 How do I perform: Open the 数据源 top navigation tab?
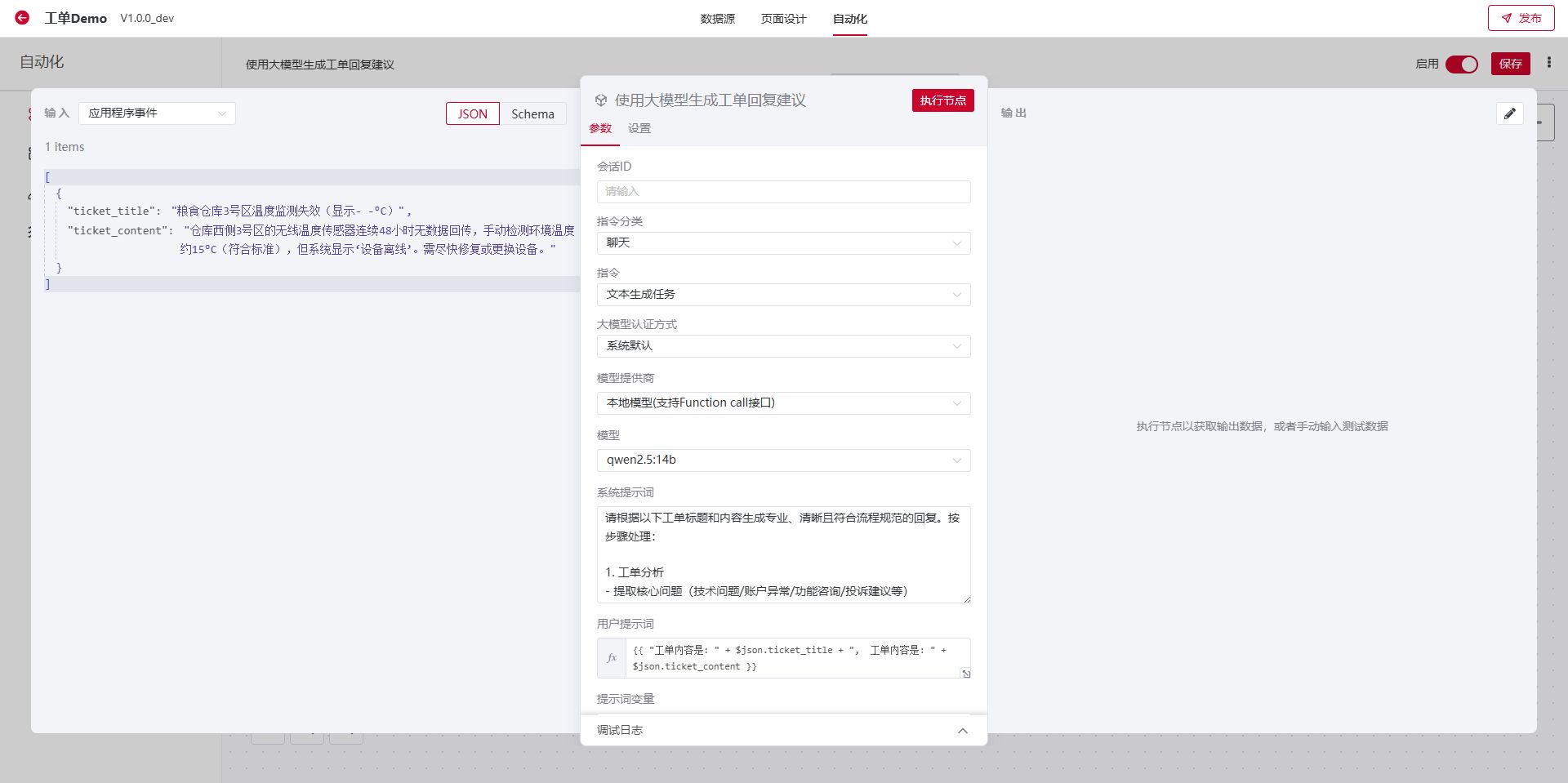[717, 19]
